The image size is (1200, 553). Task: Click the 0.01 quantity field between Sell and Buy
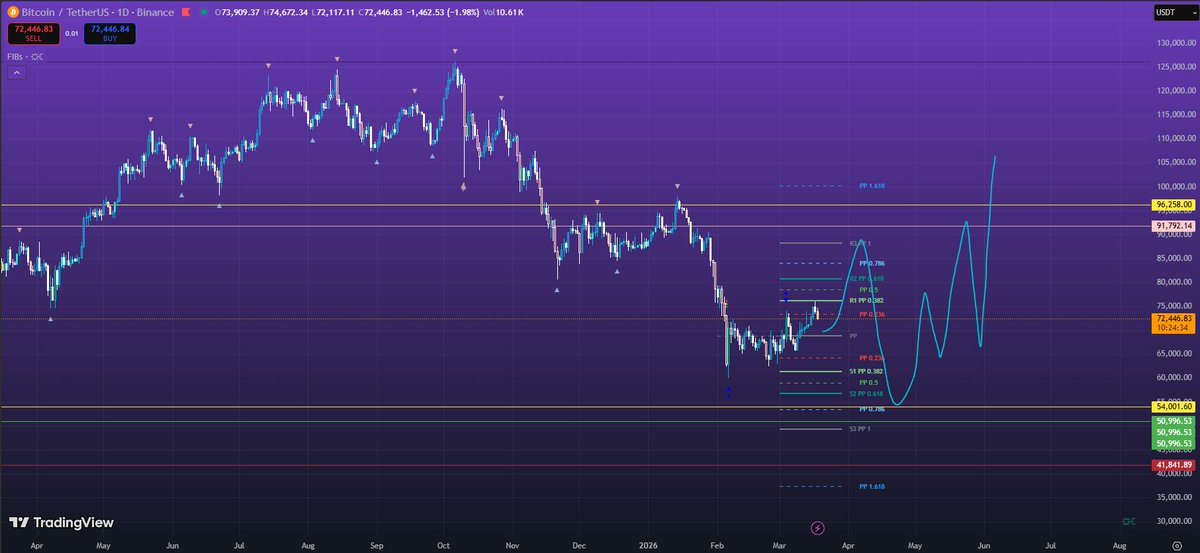click(72, 33)
